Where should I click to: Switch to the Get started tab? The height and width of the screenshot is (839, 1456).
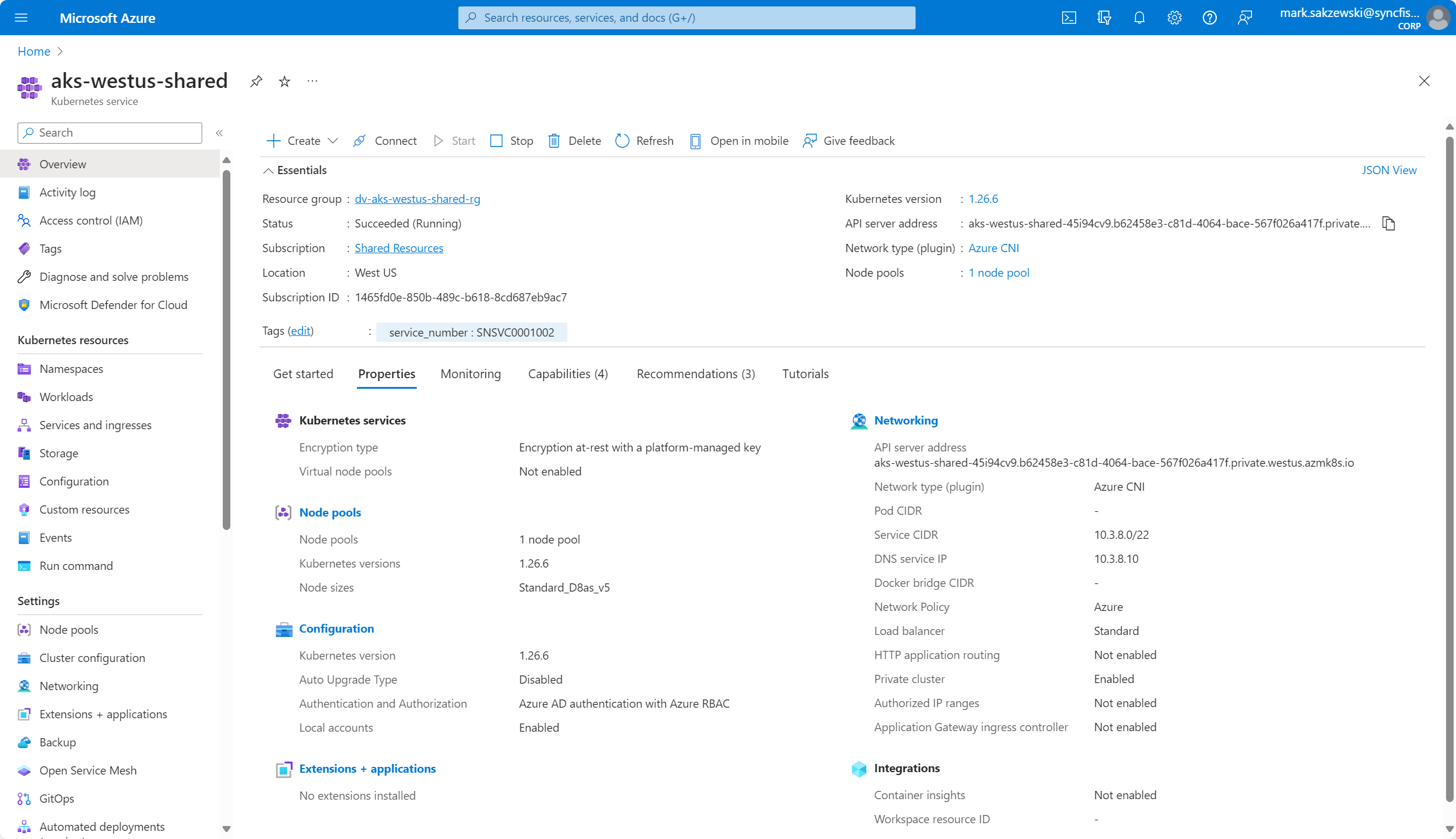tap(303, 374)
